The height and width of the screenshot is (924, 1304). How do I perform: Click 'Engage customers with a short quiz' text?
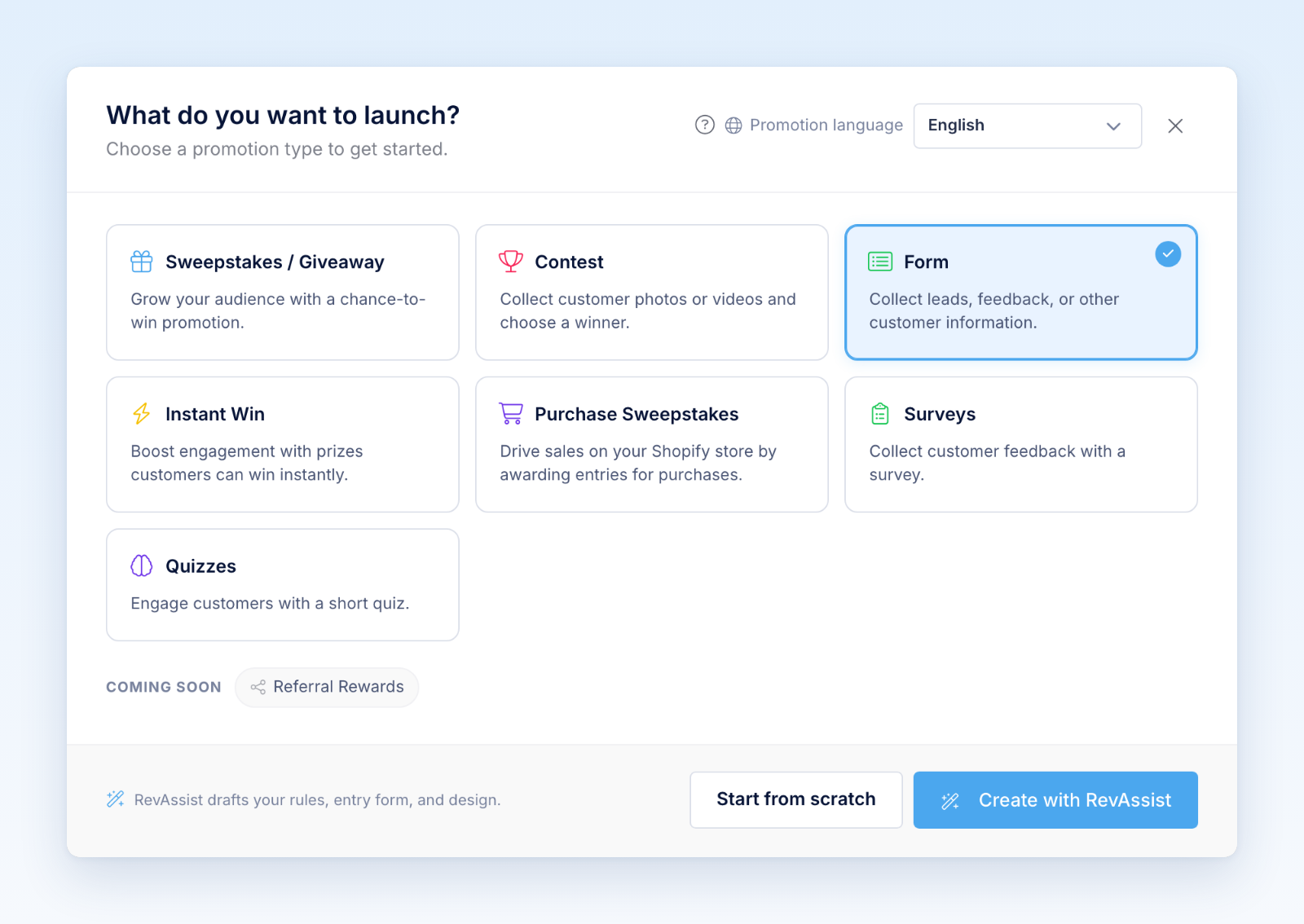[x=270, y=604]
